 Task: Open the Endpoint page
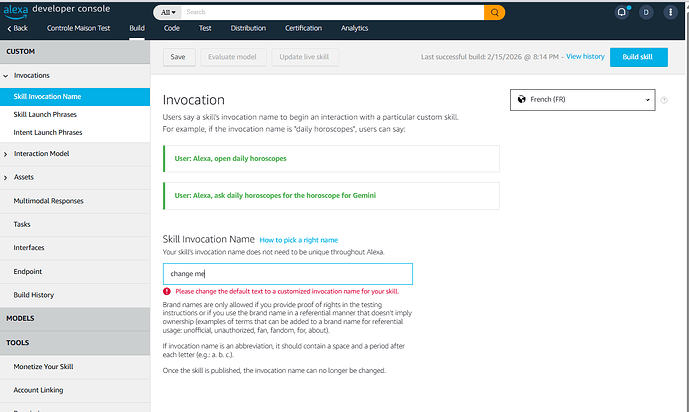coord(75,271)
